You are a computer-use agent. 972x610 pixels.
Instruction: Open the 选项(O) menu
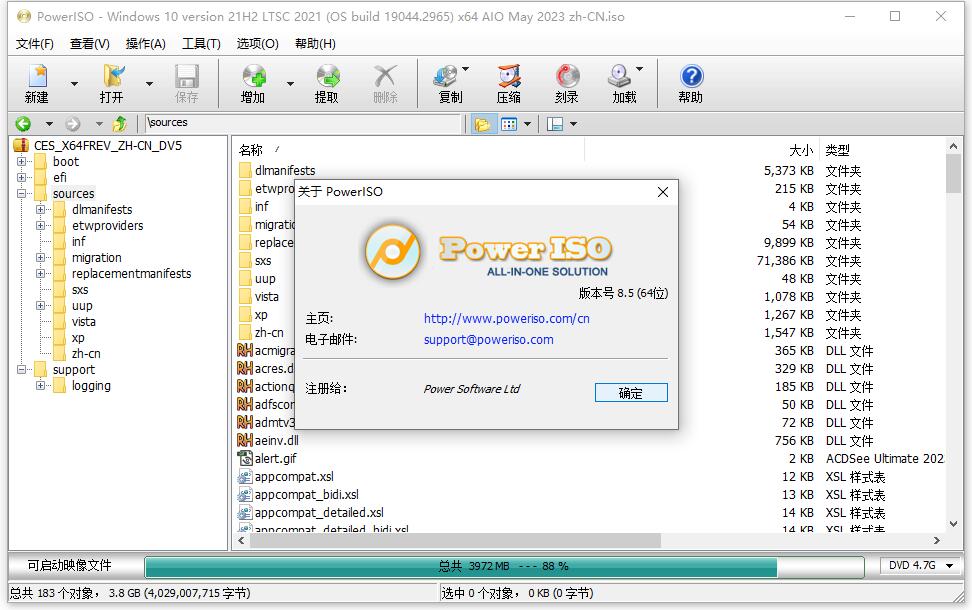pyautogui.click(x=258, y=43)
